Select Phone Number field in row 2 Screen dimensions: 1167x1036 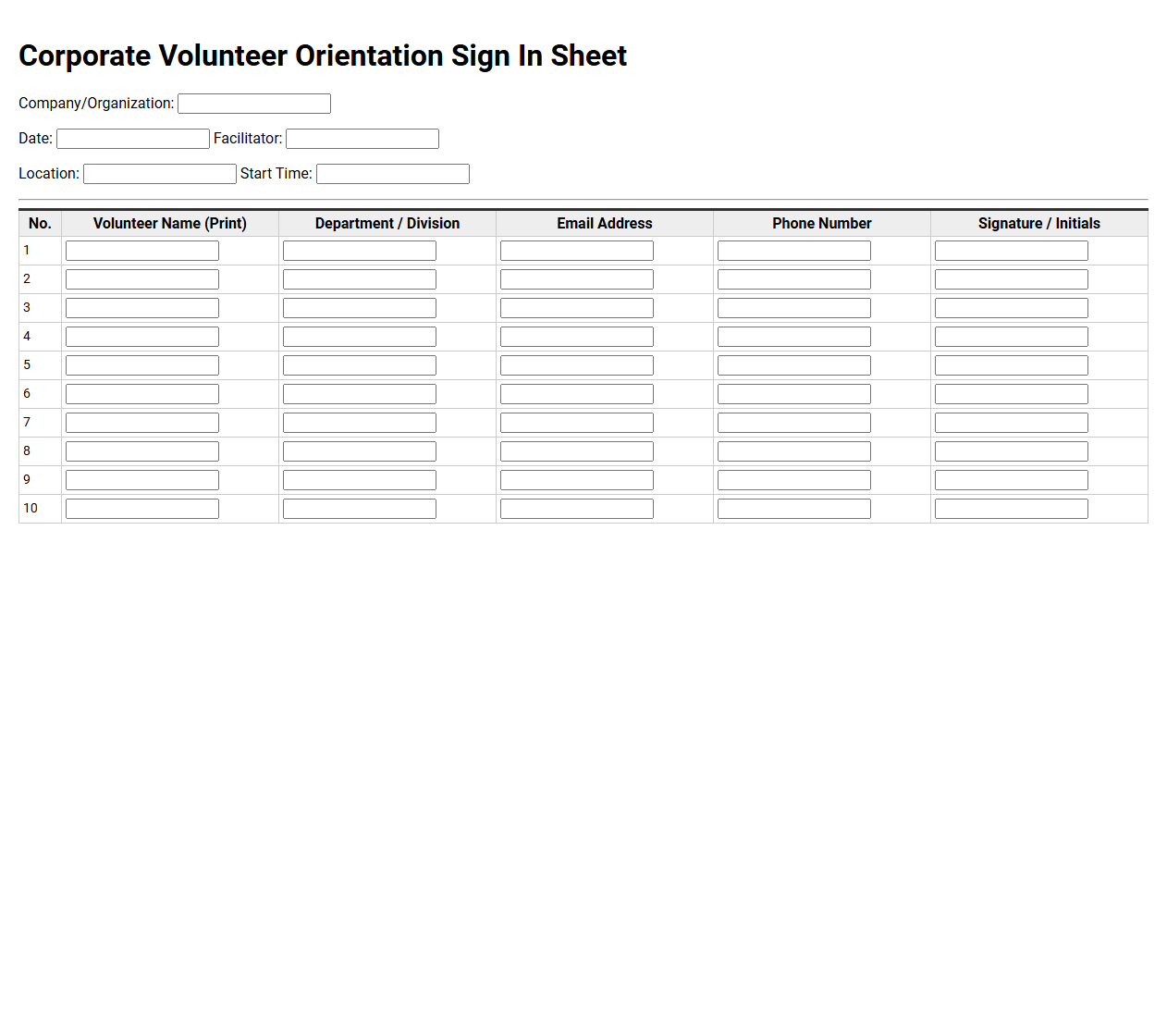click(x=794, y=279)
